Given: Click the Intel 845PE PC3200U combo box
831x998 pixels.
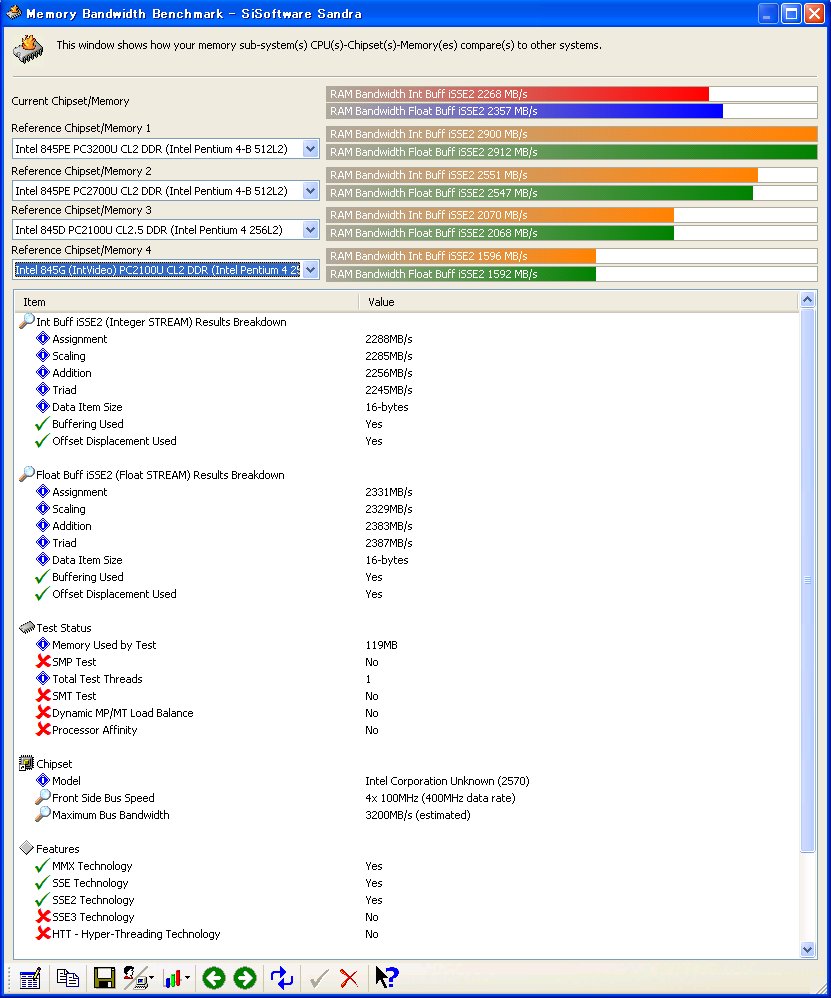Looking at the screenshot, I should click(165, 149).
